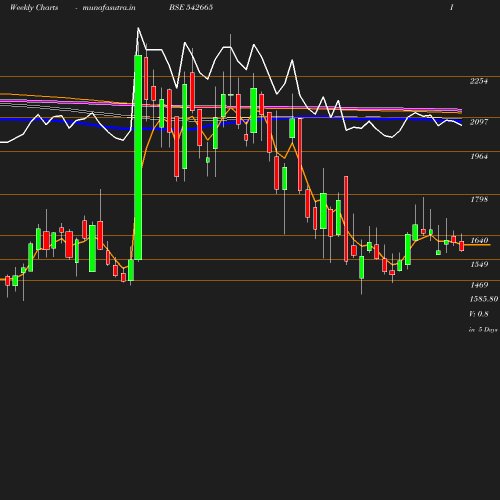Click the 2254 price level label
Viewport: 500px width, 500px height.
(479, 81)
